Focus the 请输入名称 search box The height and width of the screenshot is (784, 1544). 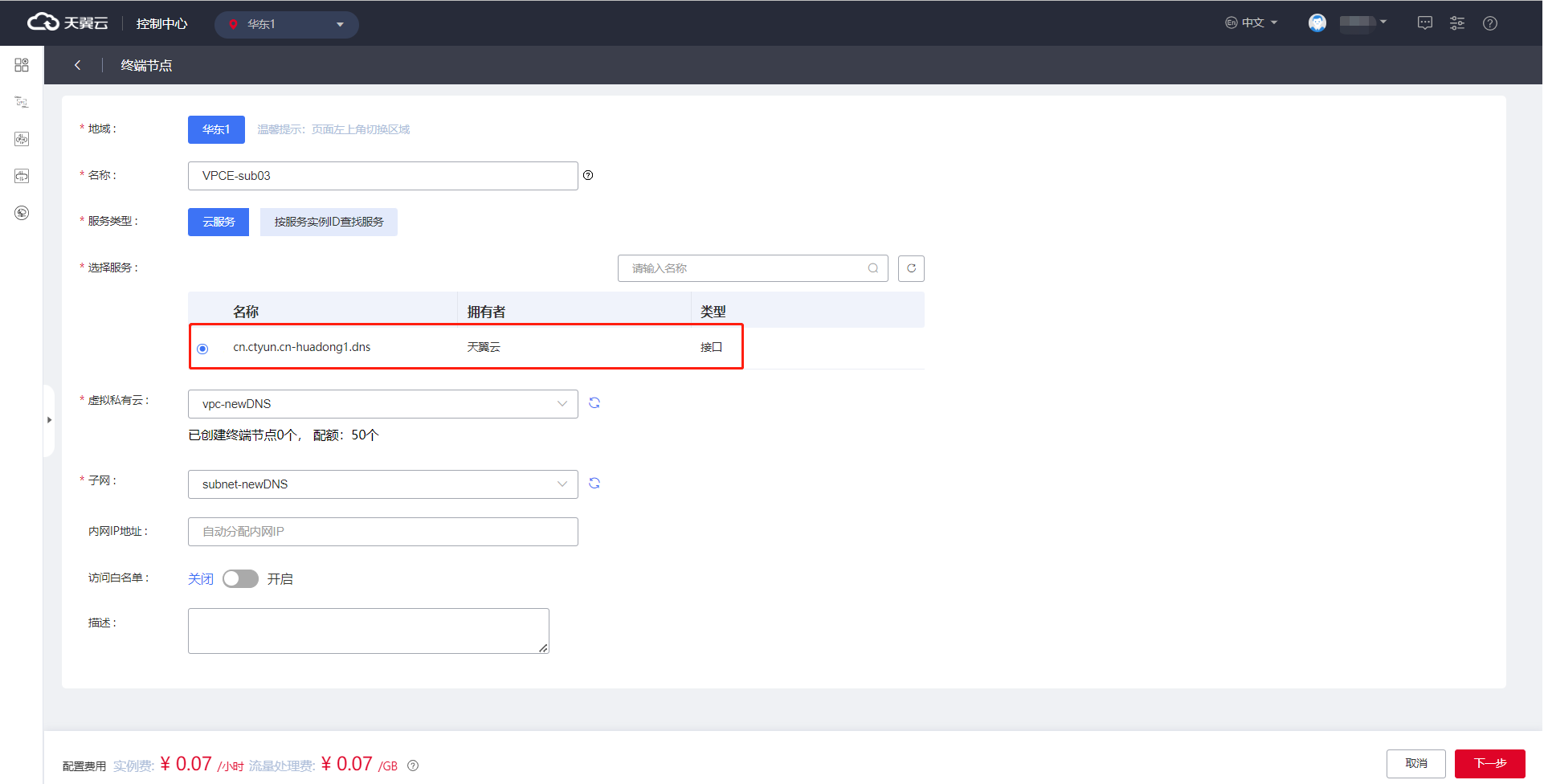(753, 268)
